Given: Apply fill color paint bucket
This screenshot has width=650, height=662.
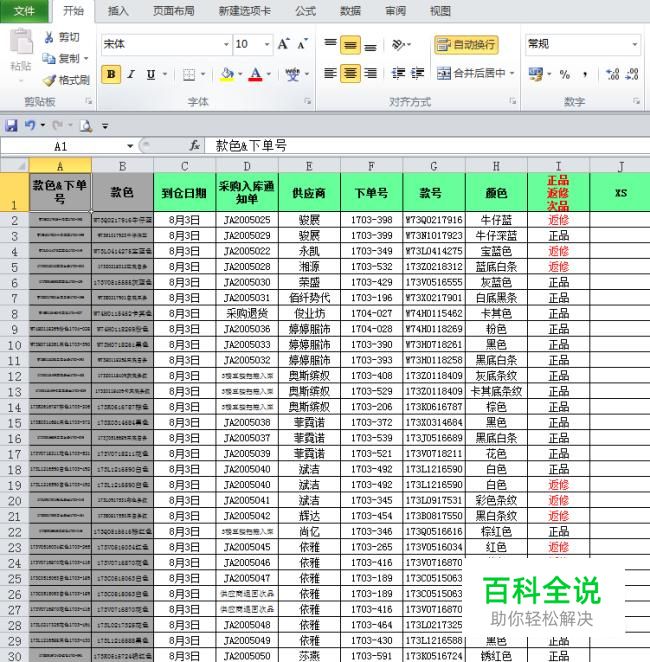Looking at the screenshot, I should [x=227, y=75].
